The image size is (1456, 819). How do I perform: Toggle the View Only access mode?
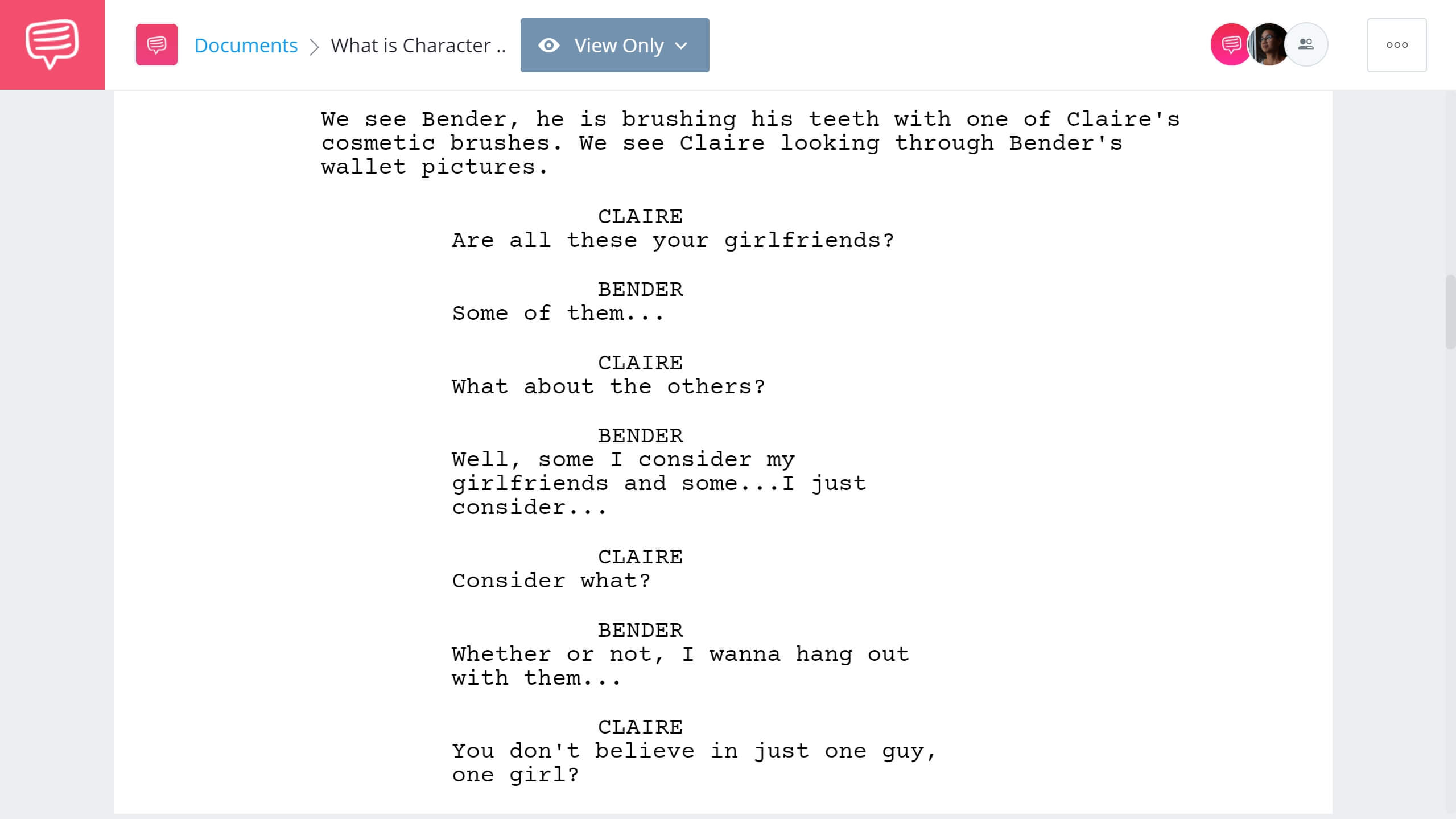pyautogui.click(x=615, y=45)
